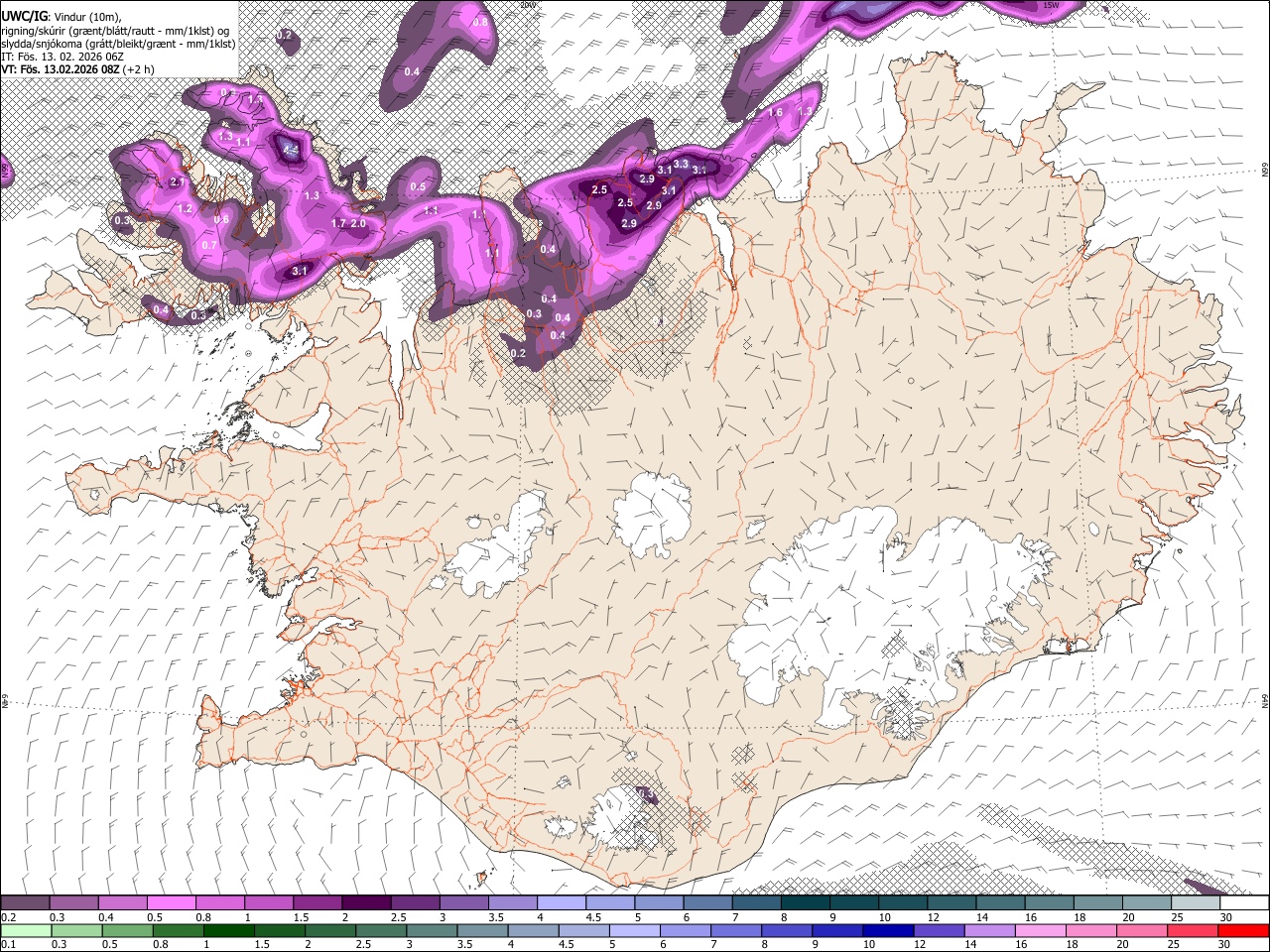
Task: Click the snow legend swatch between 0.2 and 0.3
Action: [25, 903]
